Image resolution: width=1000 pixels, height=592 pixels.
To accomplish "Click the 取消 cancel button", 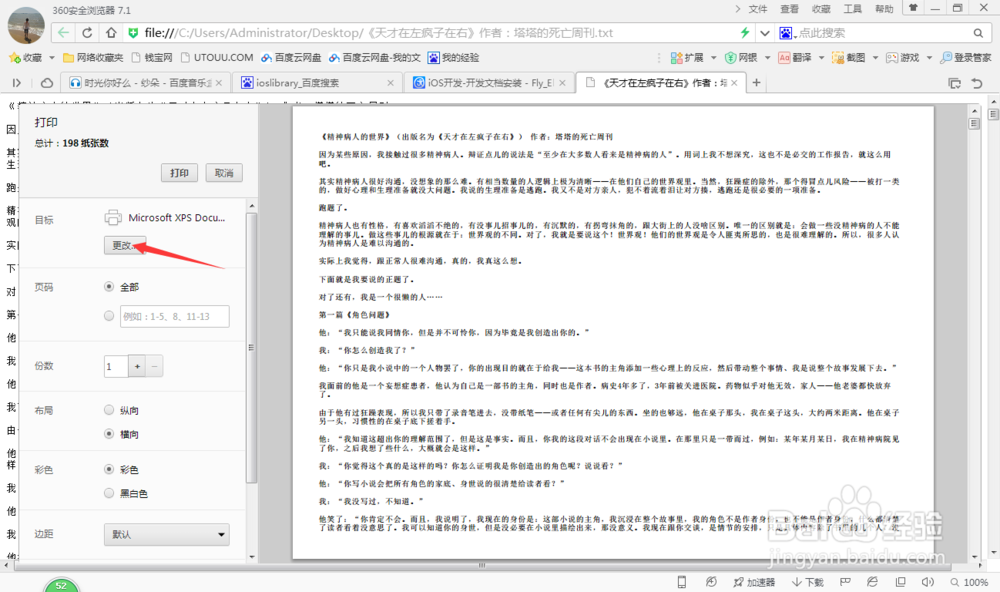I will coord(224,173).
